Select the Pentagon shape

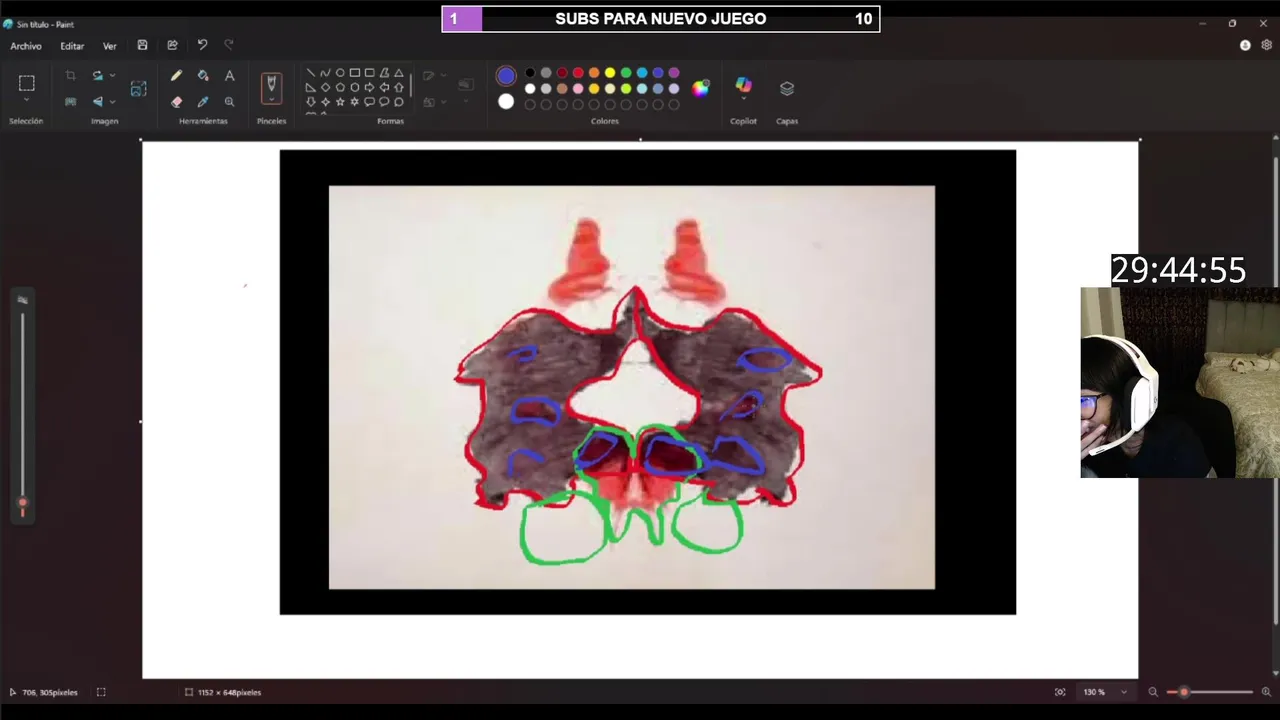click(x=340, y=87)
